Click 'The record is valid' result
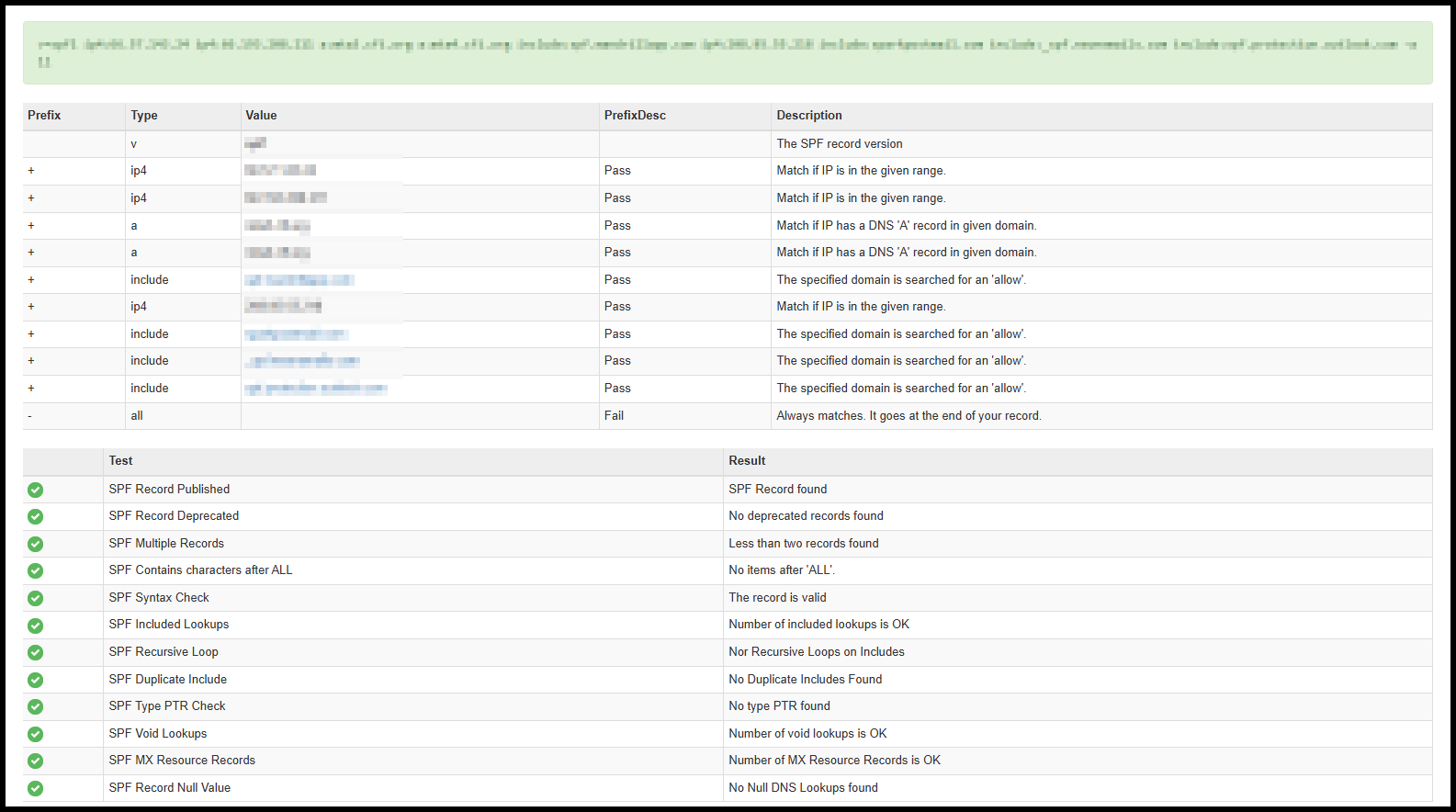Viewport: 1456px width, 812px height. [777, 597]
